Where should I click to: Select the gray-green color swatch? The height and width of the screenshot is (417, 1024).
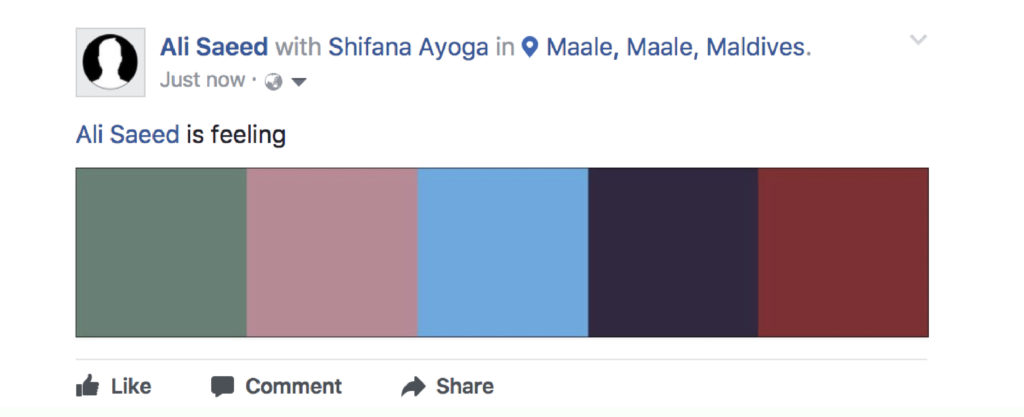pos(161,253)
